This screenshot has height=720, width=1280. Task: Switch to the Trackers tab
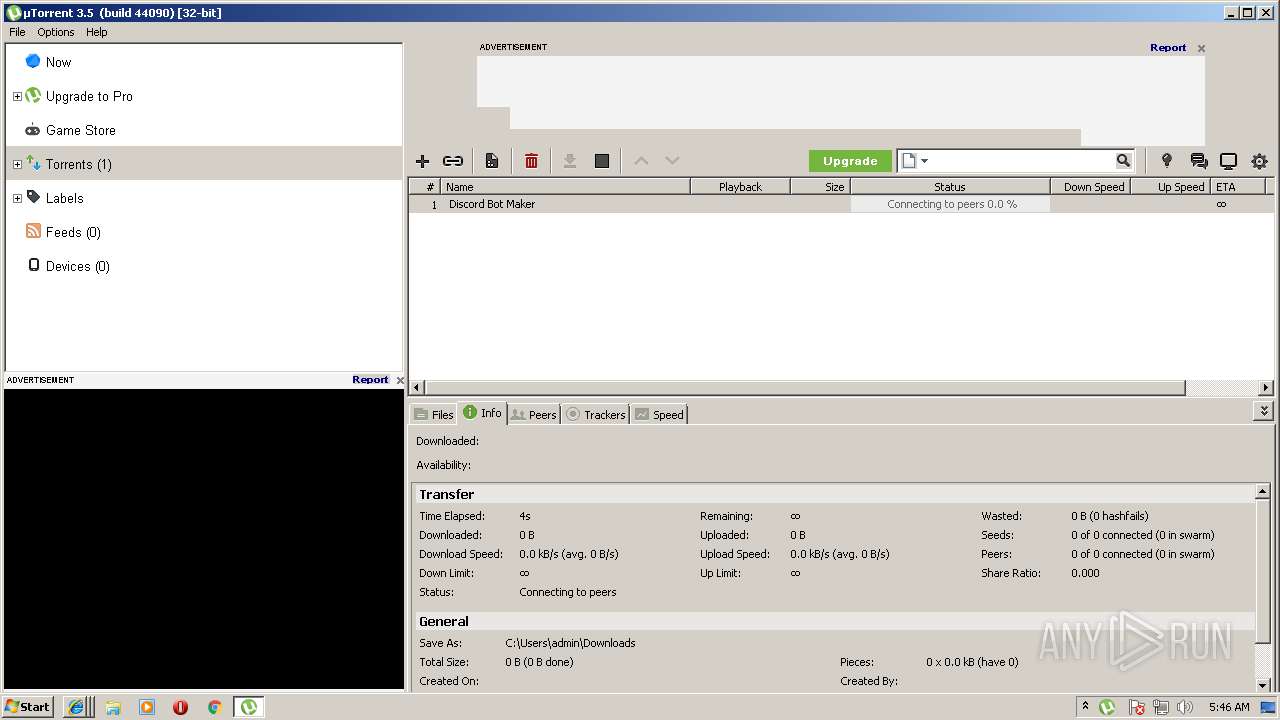[x=596, y=414]
